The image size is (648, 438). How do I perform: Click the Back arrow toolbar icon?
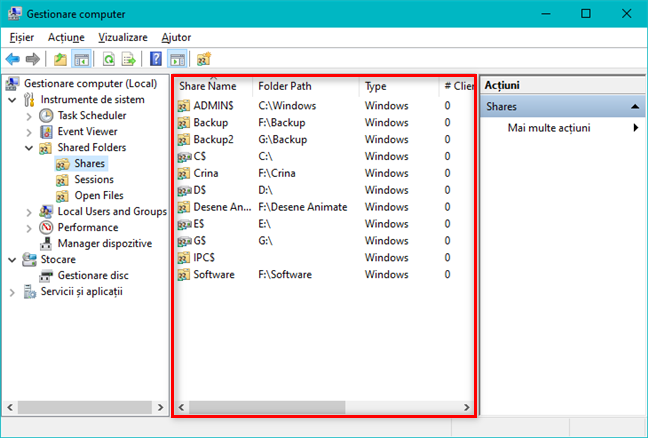pyautogui.click(x=12, y=59)
